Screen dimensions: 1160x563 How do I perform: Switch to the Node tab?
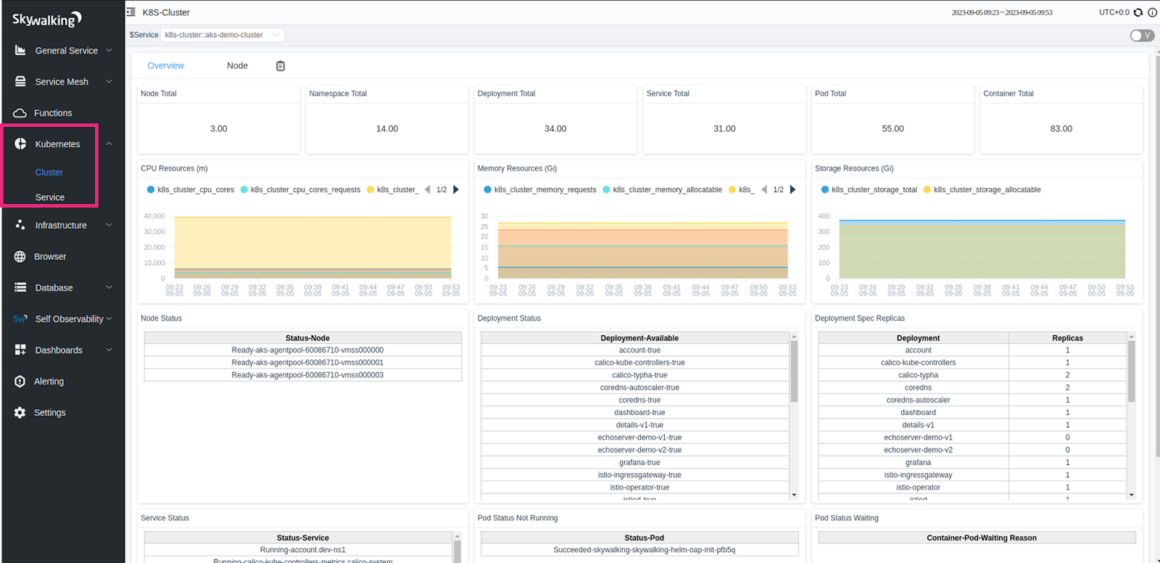237,66
